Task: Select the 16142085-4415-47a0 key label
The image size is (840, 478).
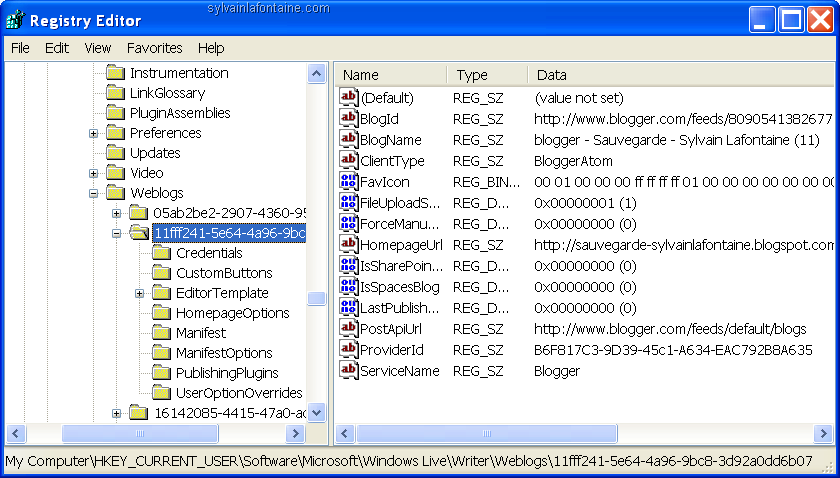Action: coord(230,413)
